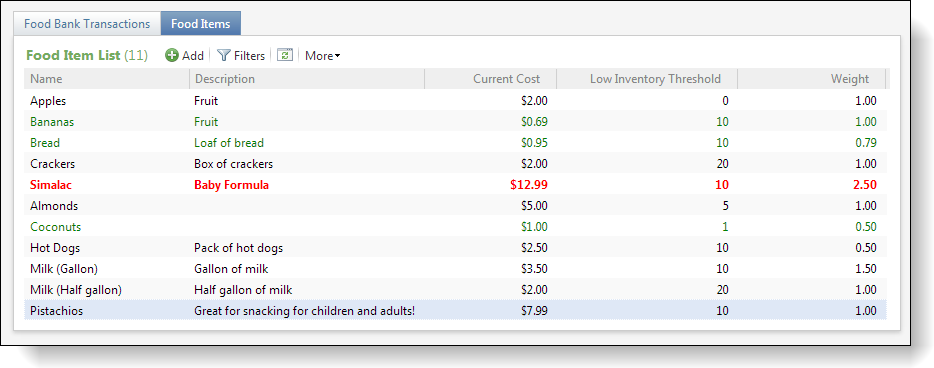The width and height of the screenshot is (934, 368).
Task: Click the Baby Formula description
Action: [x=232, y=185]
